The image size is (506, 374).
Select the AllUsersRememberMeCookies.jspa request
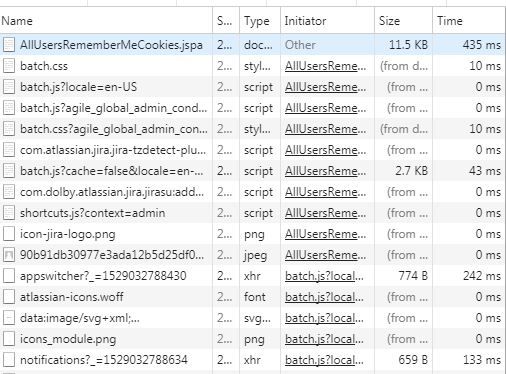[253, 45]
